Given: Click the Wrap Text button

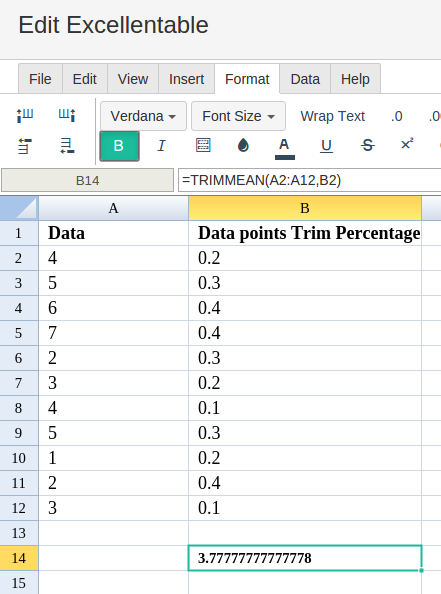Looking at the screenshot, I should click(333, 116).
